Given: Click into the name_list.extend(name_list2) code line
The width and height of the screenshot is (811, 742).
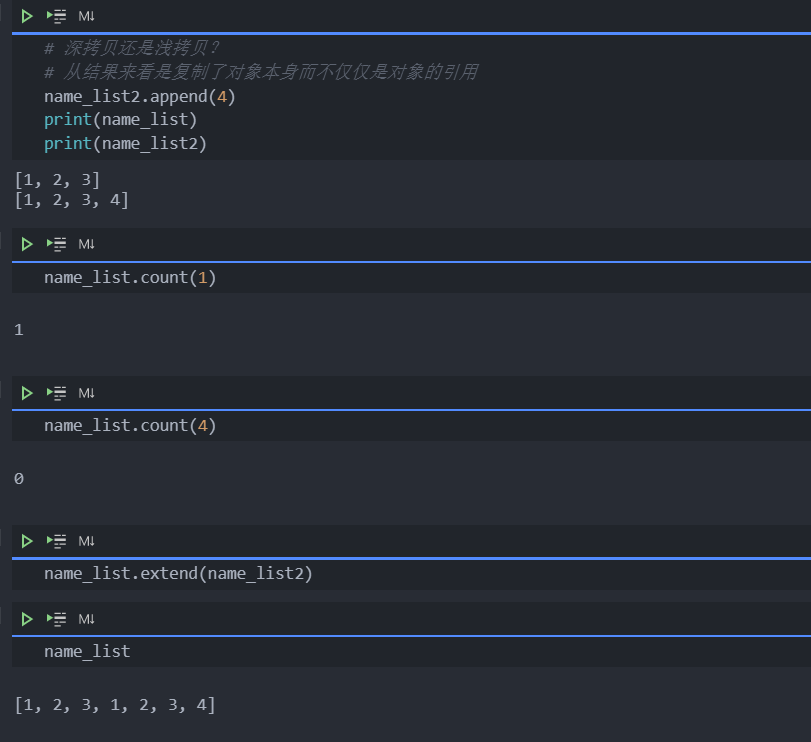Looking at the screenshot, I should 178,574.
